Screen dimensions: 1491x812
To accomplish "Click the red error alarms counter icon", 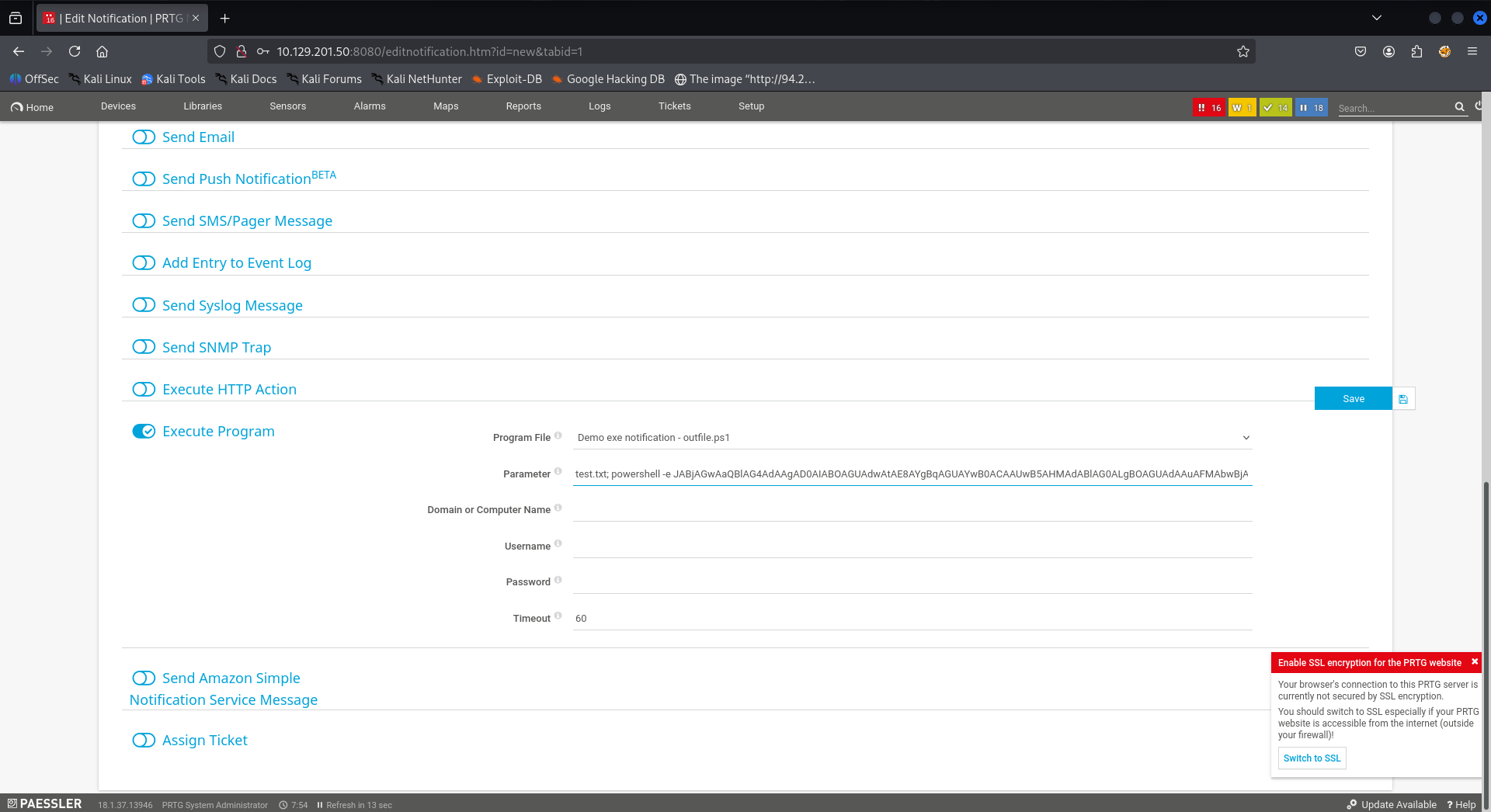I will click(x=1208, y=108).
